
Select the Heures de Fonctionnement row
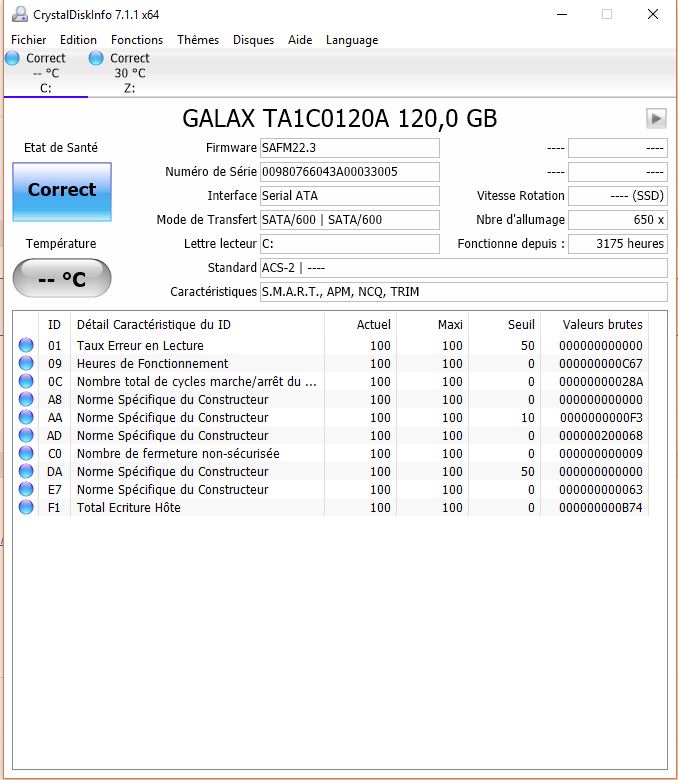[331, 363]
